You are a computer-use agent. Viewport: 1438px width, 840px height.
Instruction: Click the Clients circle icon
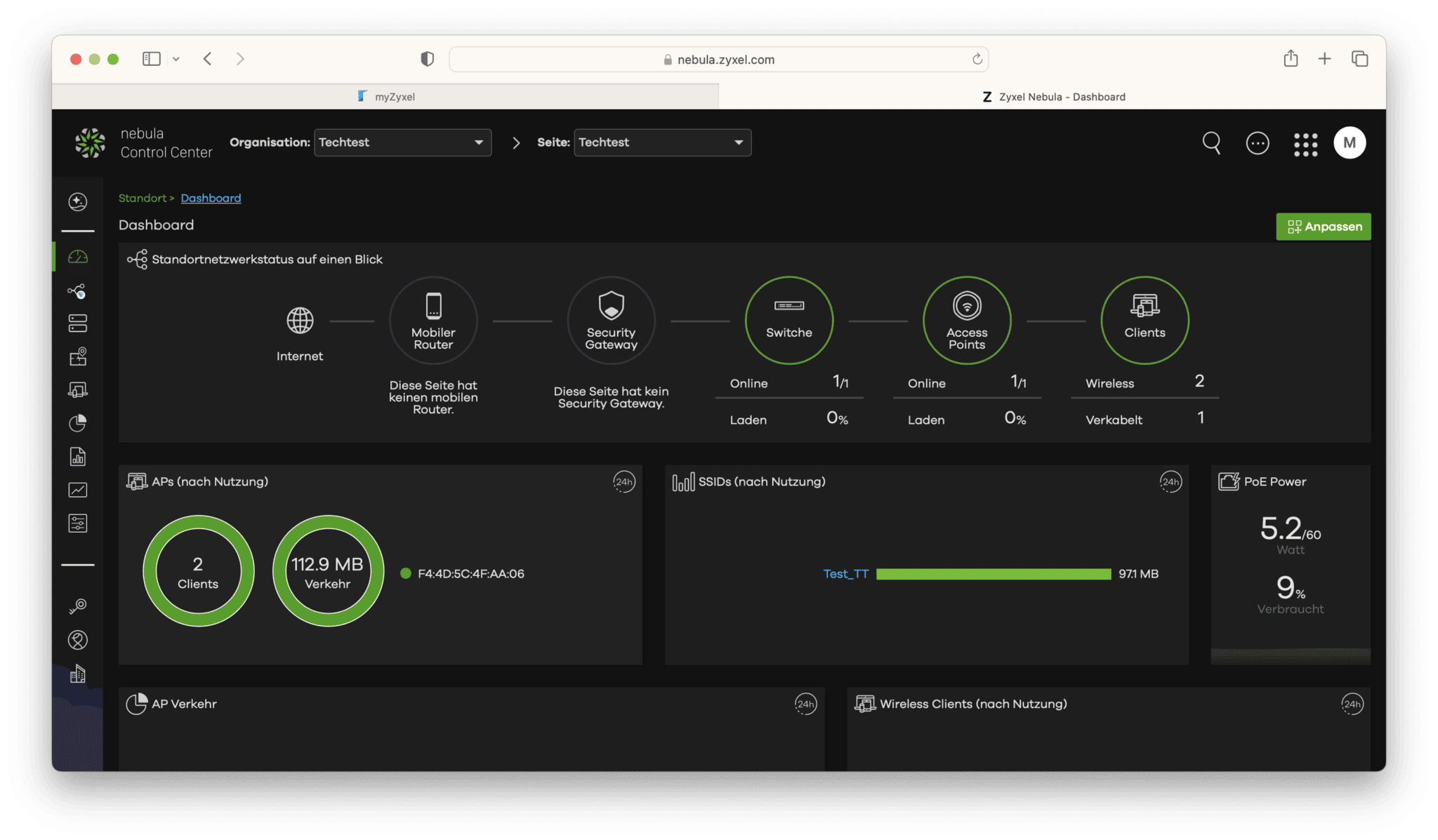click(1145, 320)
